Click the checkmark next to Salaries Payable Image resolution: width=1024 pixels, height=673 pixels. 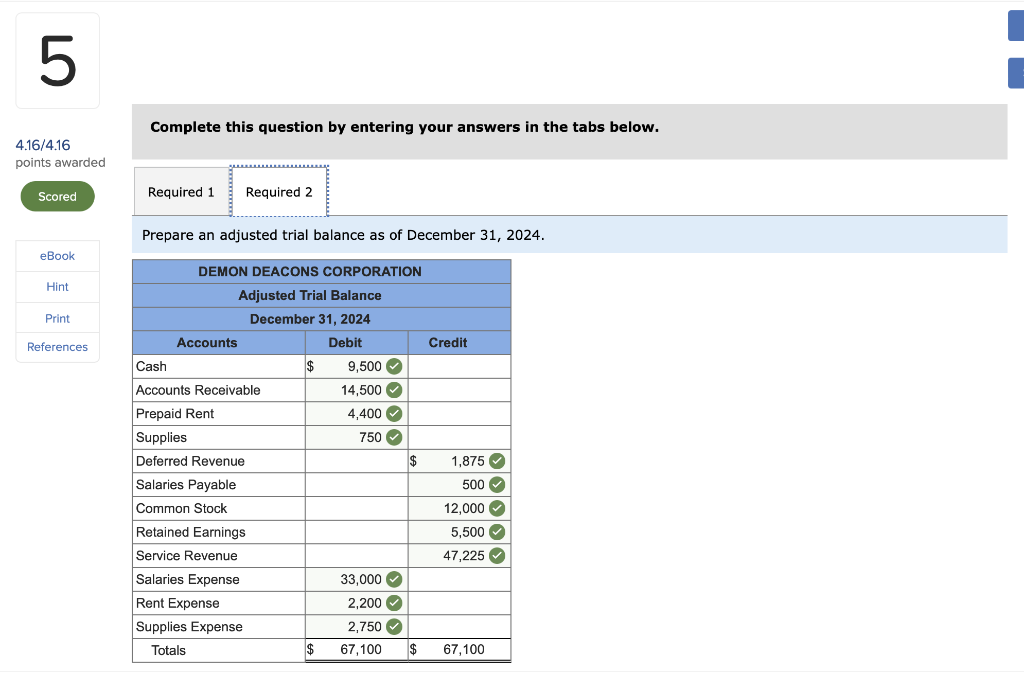tap(495, 484)
